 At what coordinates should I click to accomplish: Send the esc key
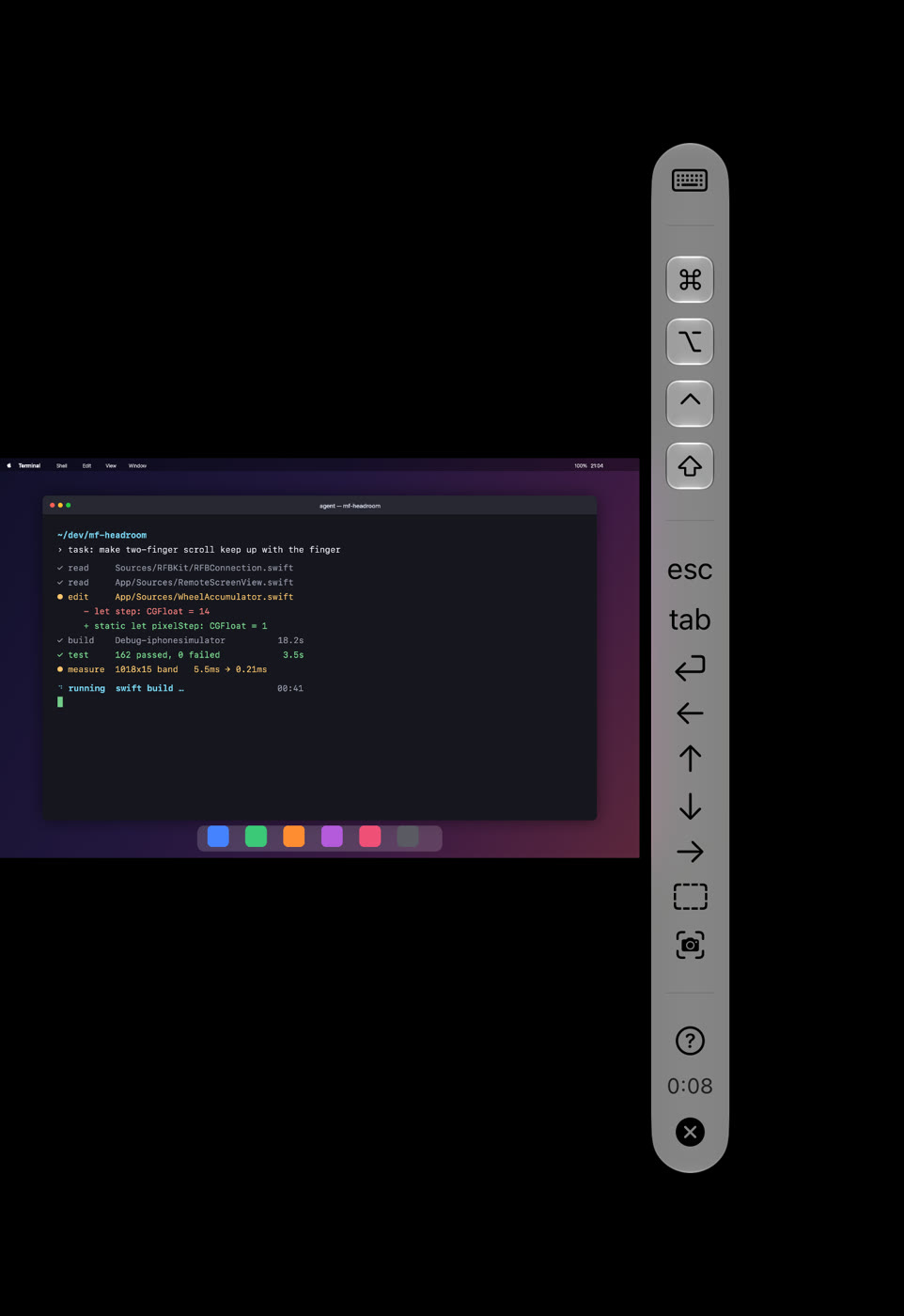[x=690, y=570]
